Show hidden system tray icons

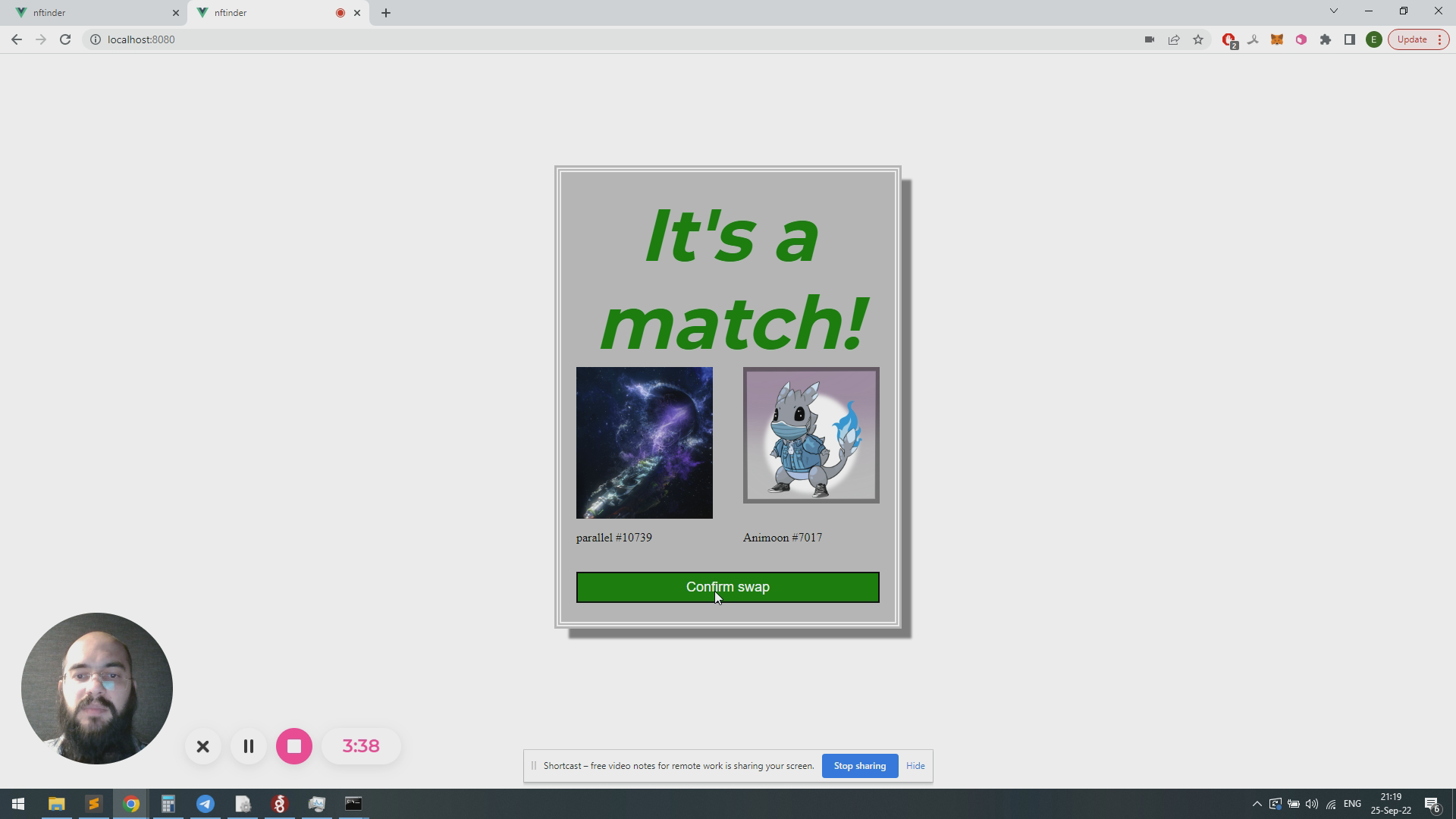coord(1257,804)
